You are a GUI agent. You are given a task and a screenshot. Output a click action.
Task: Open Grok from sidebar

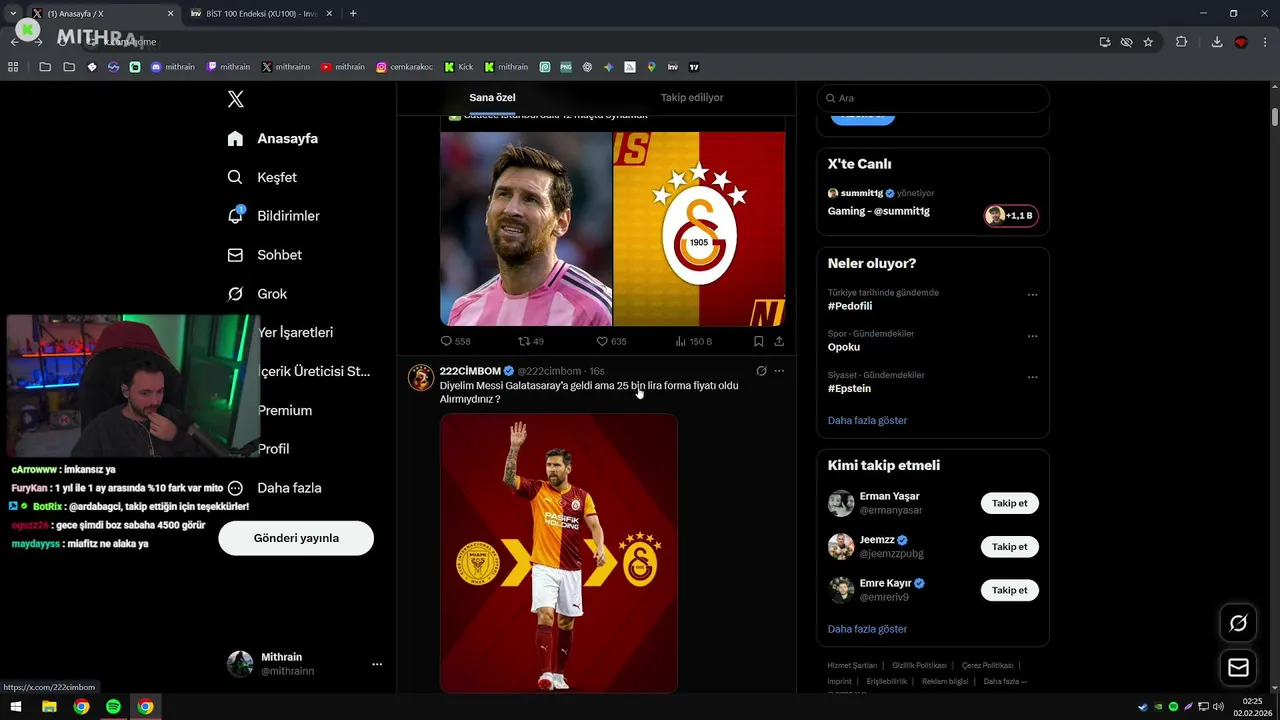point(257,294)
